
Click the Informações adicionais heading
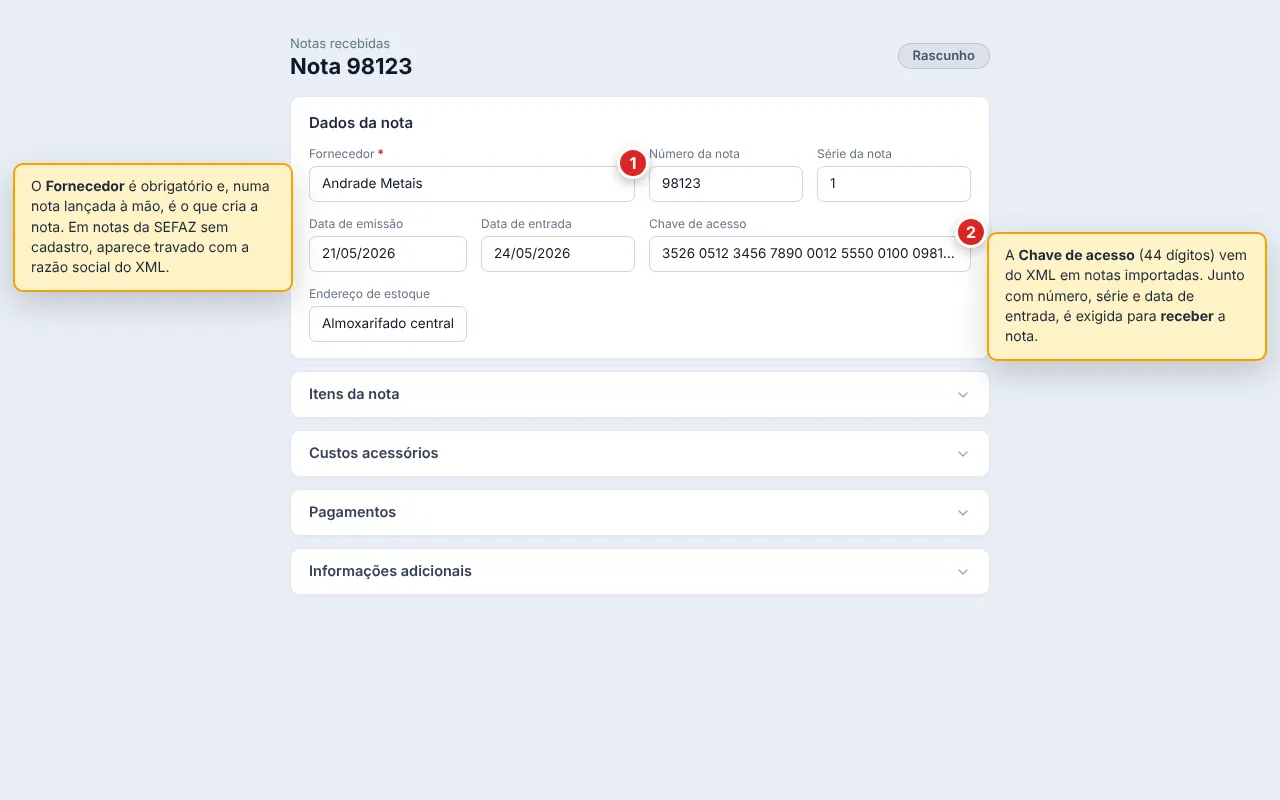[x=390, y=571]
